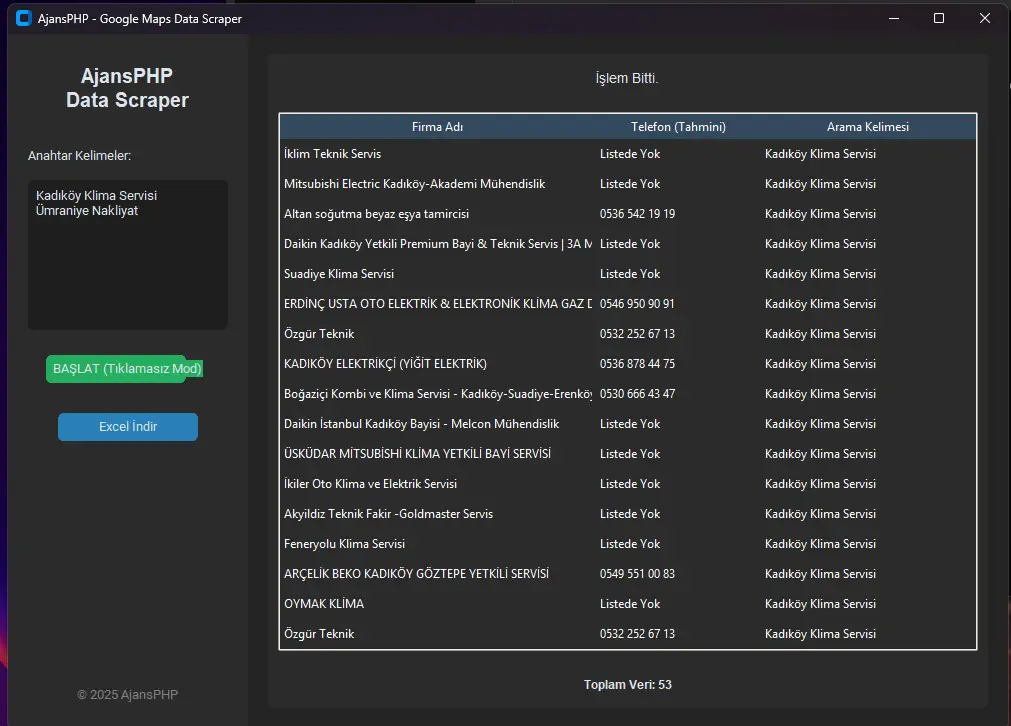The width and height of the screenshot is (1011, 726).
Task: Click phone number 0546 950 90 91
Action: point(637,304)
